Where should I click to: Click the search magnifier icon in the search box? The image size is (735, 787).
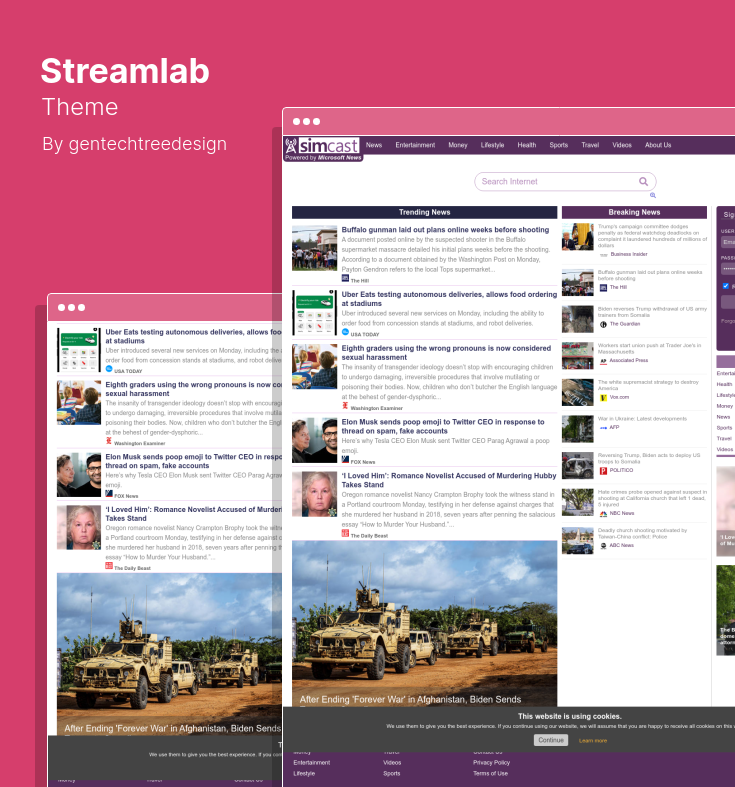pyautogui.click(x=643, y=182)
